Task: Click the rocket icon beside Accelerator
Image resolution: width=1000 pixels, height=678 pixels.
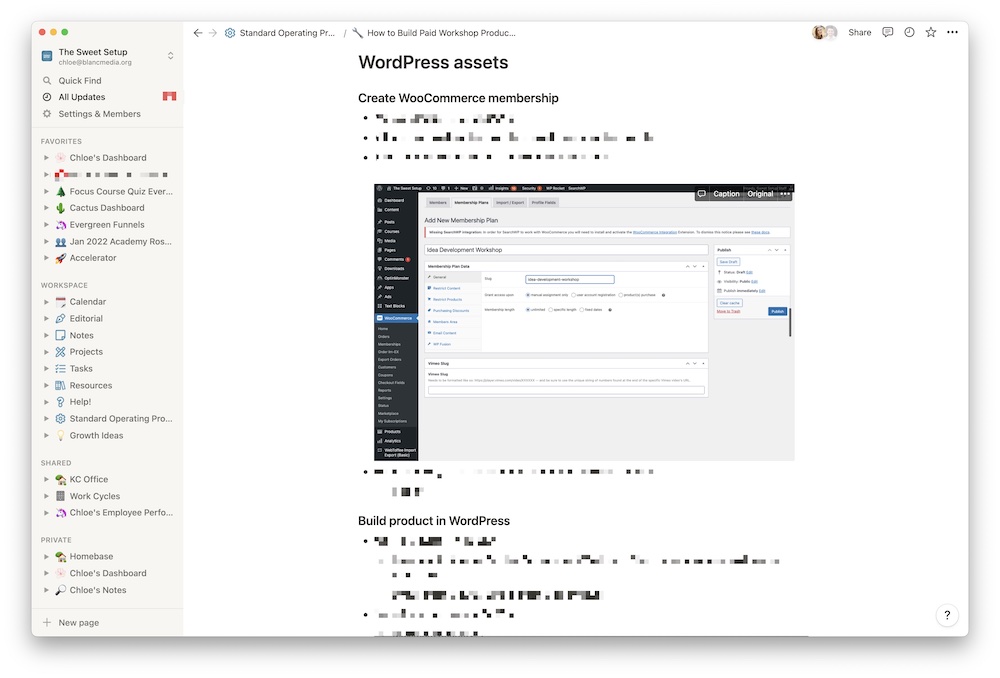Action: [x=61, y=258]
